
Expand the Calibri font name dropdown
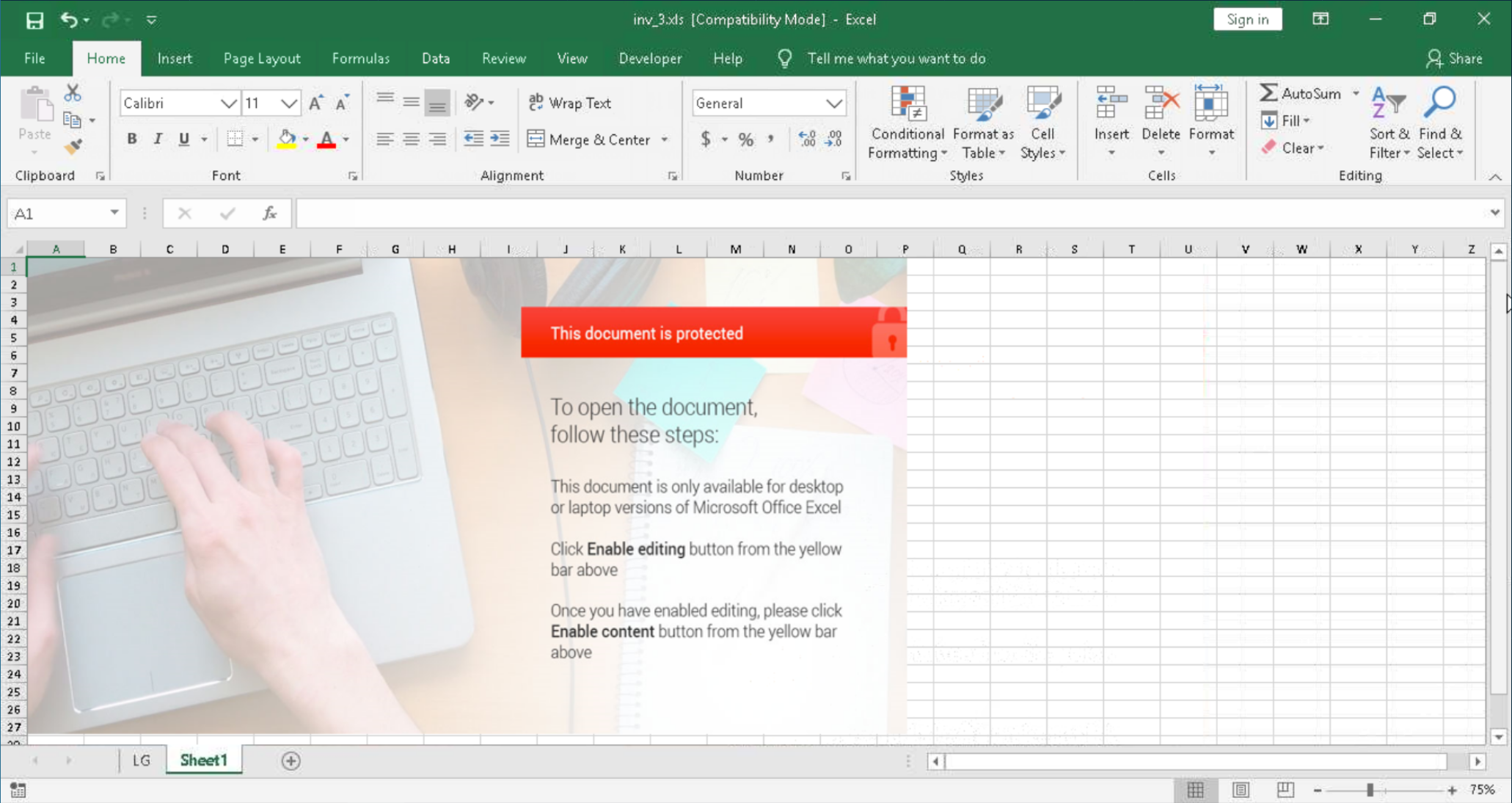228,103
